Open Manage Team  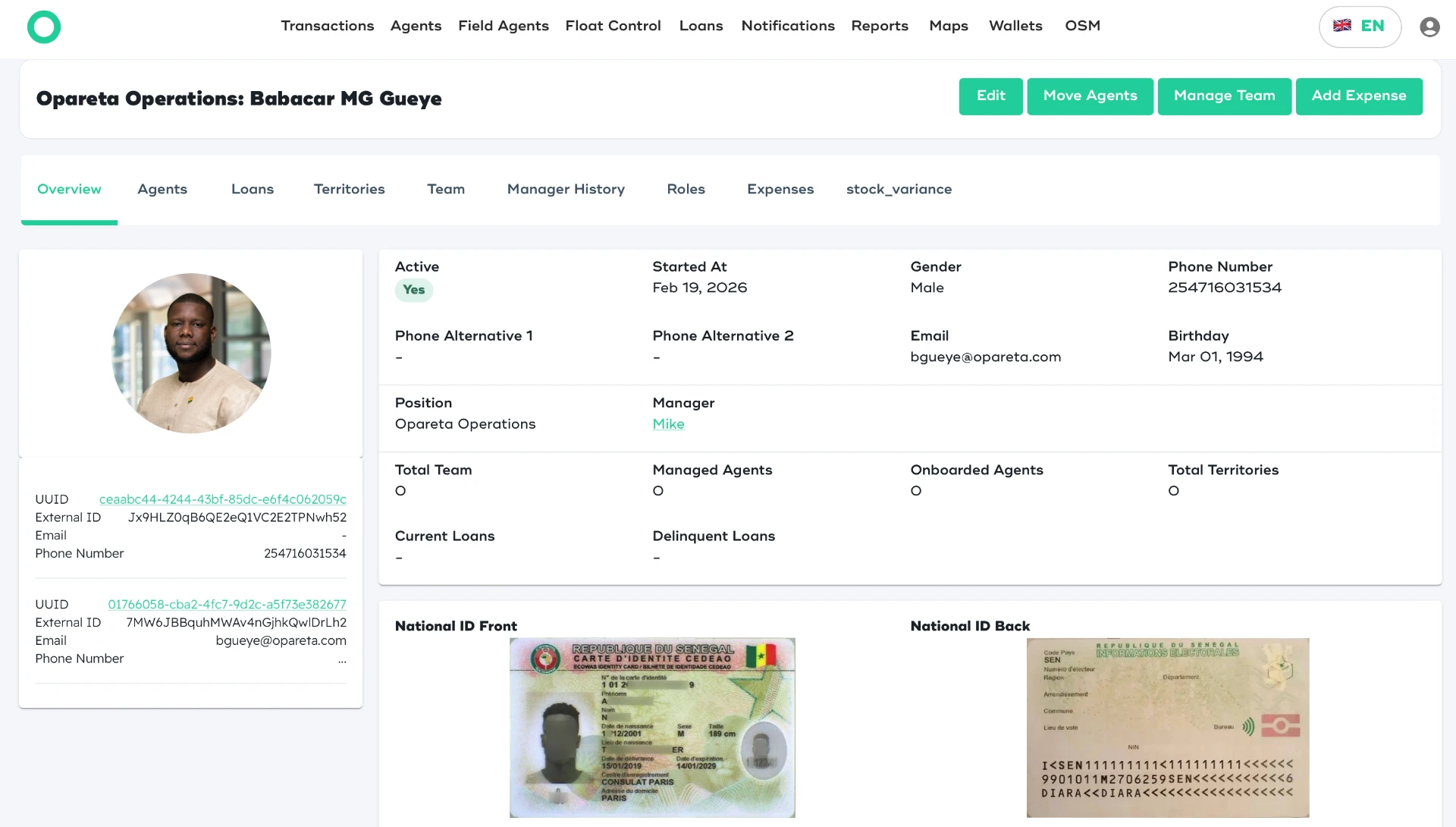pos(1224,96)
